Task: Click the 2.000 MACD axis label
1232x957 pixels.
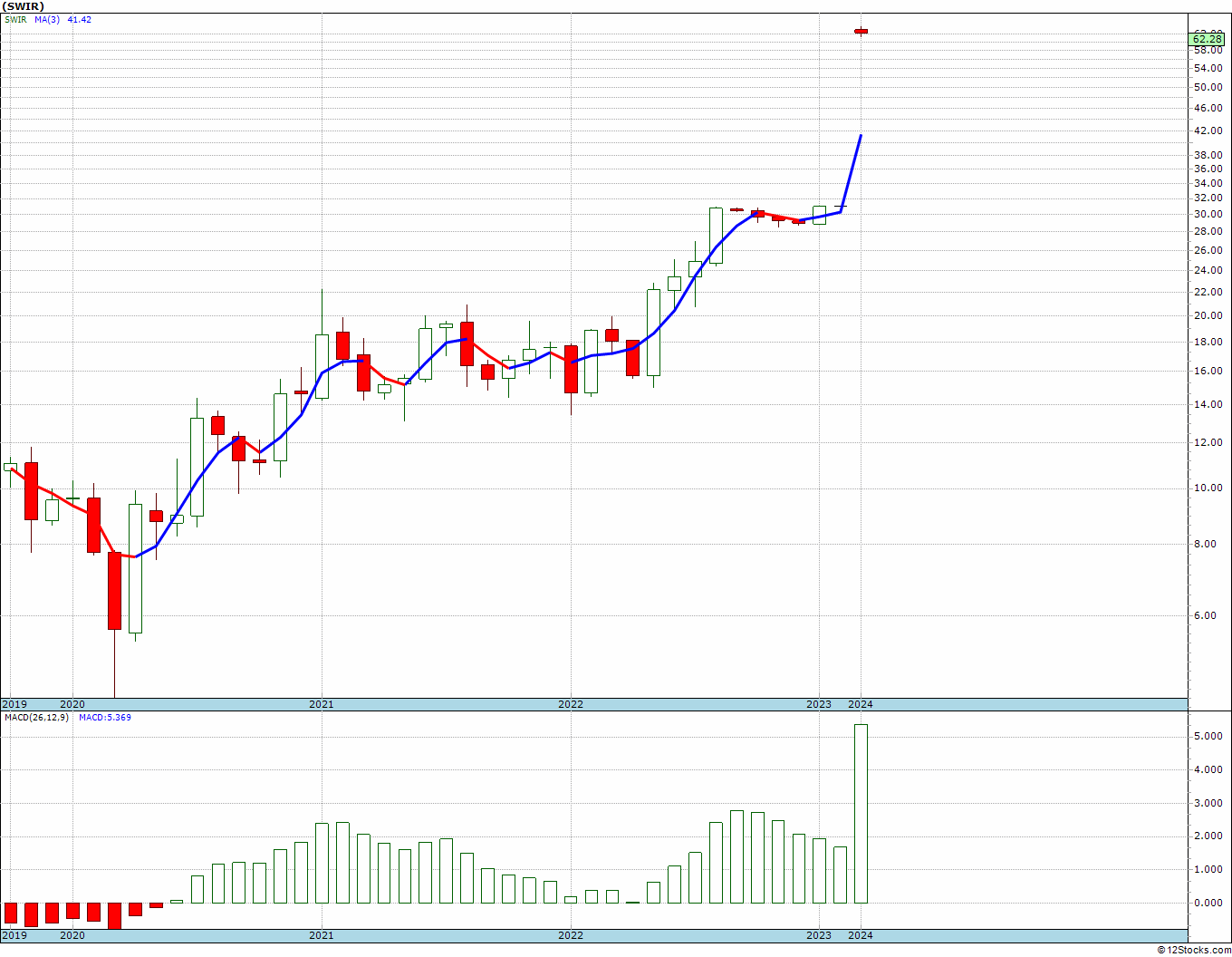Action: [x=1208, y=836]
